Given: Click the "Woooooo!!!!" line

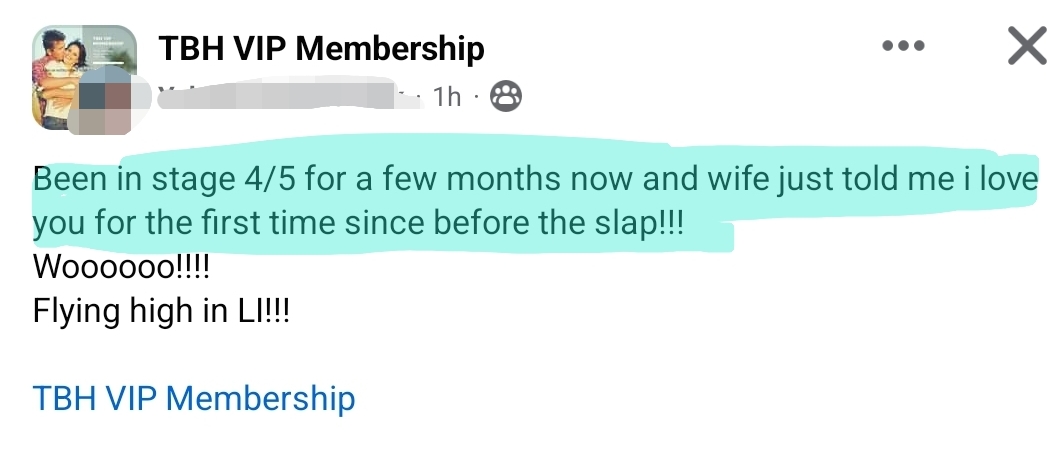Looking at the screenshot, I should 122,268.
